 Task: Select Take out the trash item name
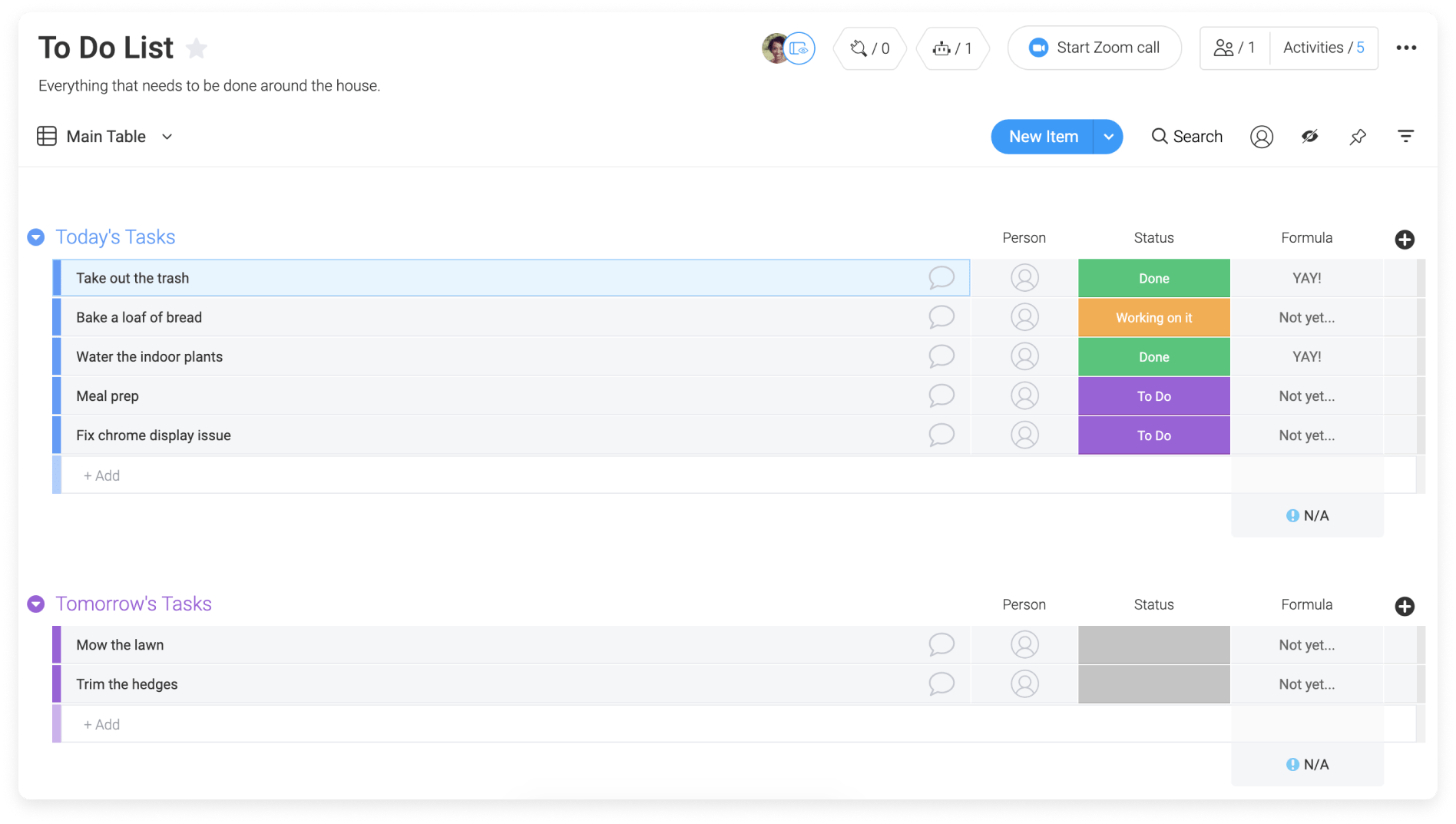pyautogui.click(x=132, y=278)
